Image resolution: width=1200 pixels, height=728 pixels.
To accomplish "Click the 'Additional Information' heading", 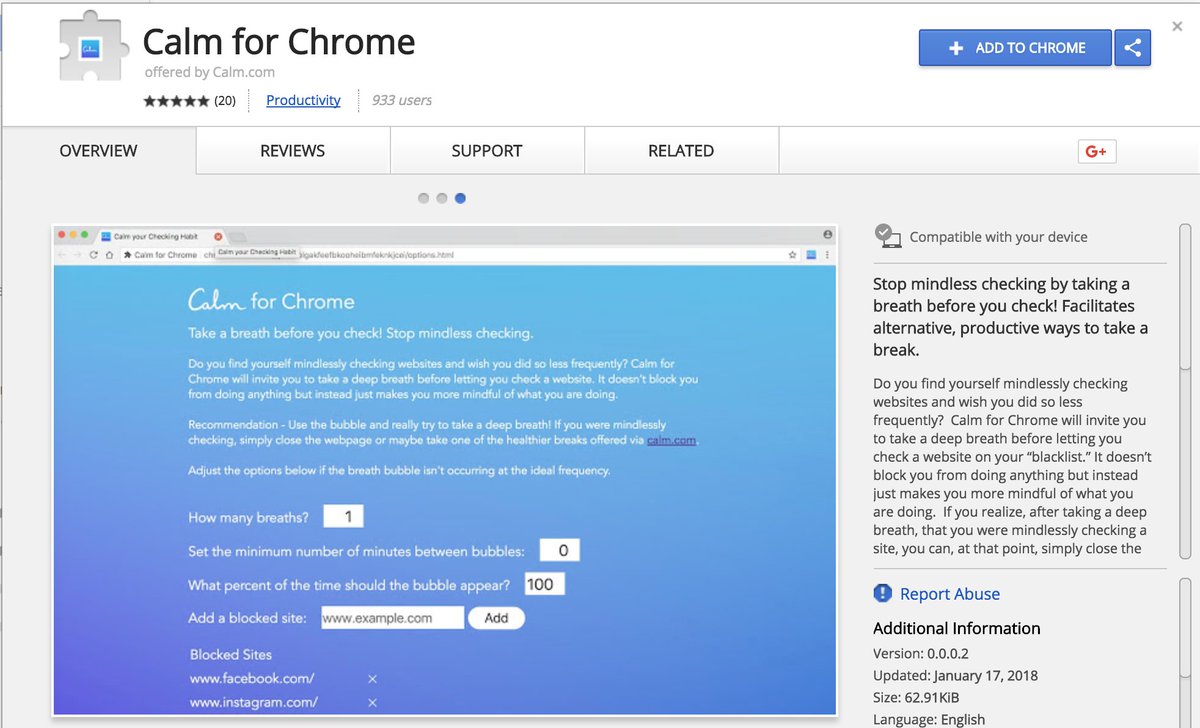I will click(957, 628).
